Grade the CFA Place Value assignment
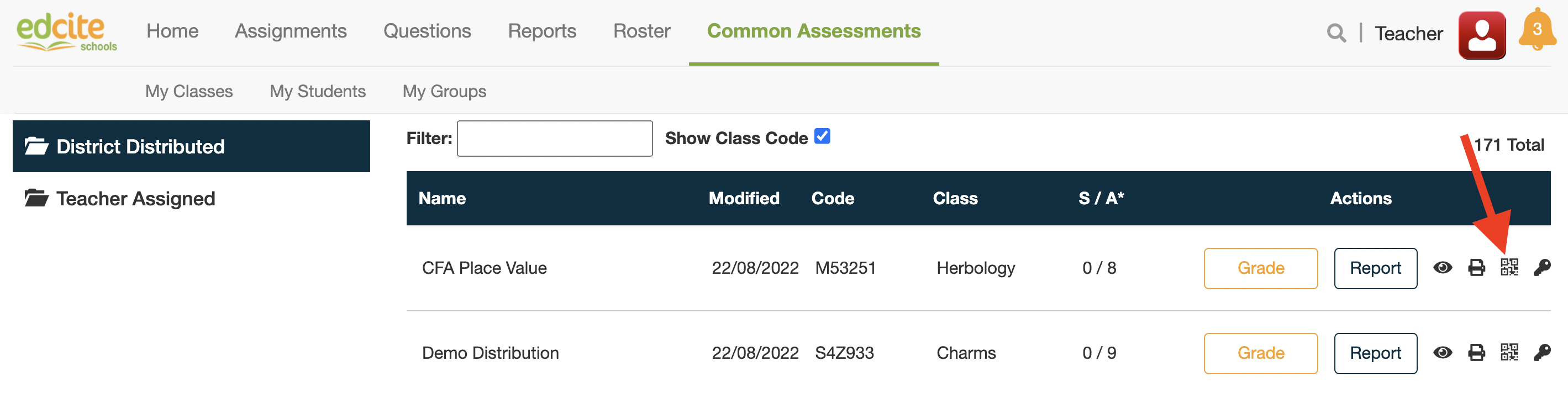The image size is (1568, 393). click(x=1260, y=268)
